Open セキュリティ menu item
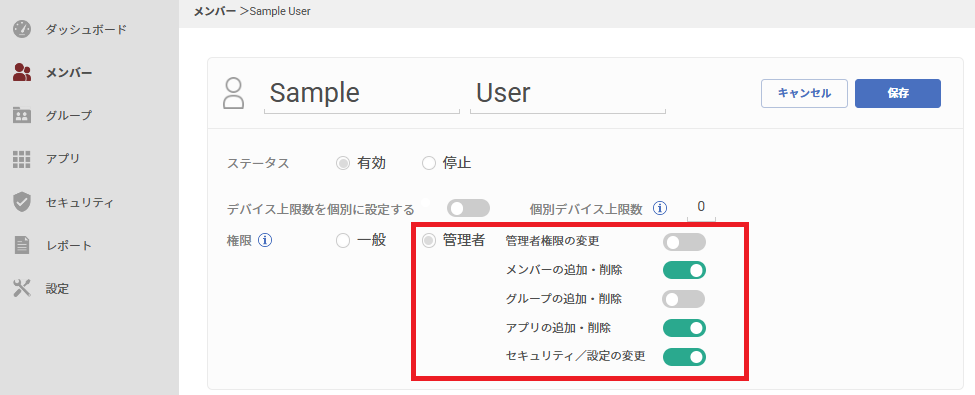The height and width of the screenshot is (395, 975). tap(80, 202)
